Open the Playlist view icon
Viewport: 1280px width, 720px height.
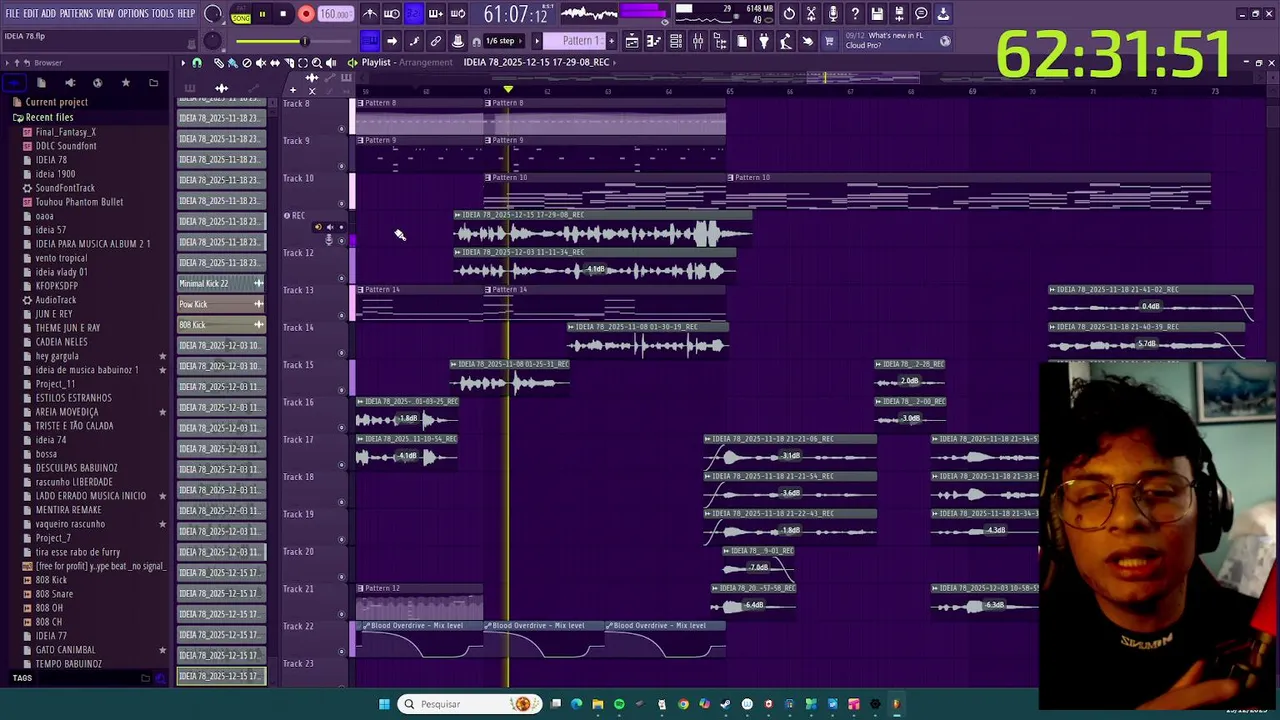[x=632, y=41]
